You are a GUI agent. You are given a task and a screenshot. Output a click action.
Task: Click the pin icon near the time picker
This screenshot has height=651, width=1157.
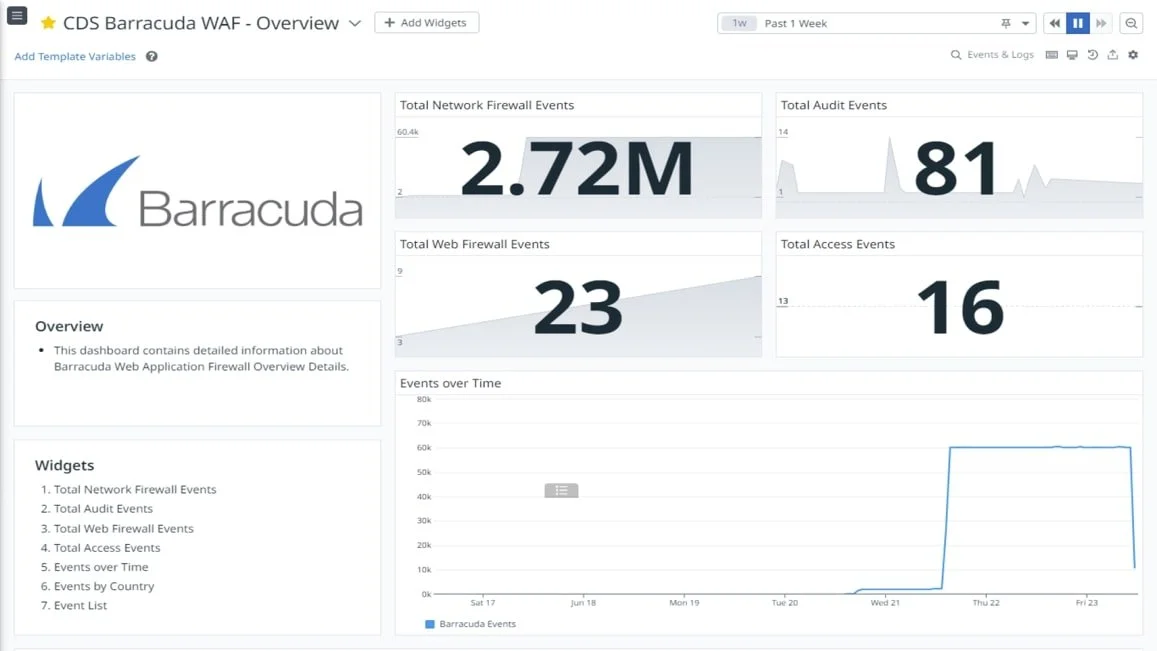click(1007, 23)
